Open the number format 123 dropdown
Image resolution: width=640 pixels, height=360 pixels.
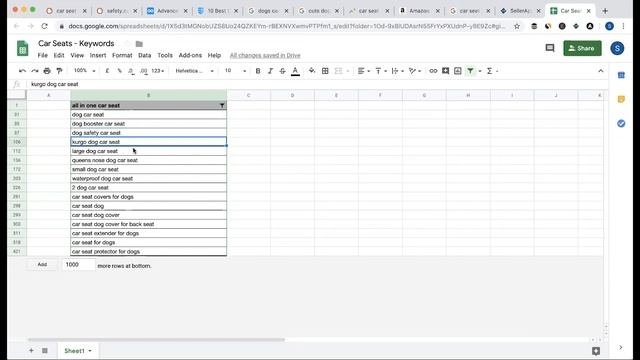click(158, 71)
